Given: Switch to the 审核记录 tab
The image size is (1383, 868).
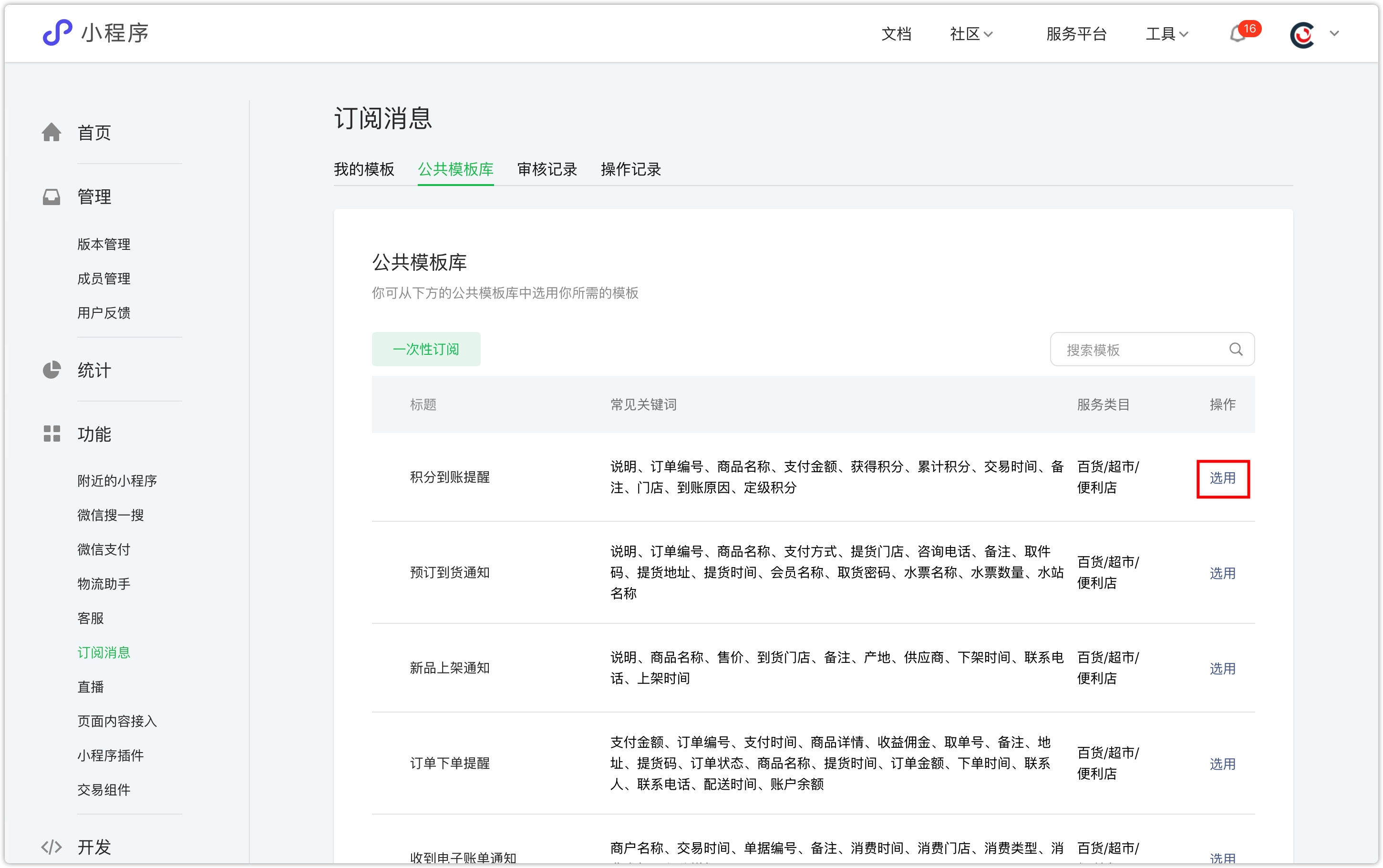Looking at the screenshot, I should (x=547, y=169).
